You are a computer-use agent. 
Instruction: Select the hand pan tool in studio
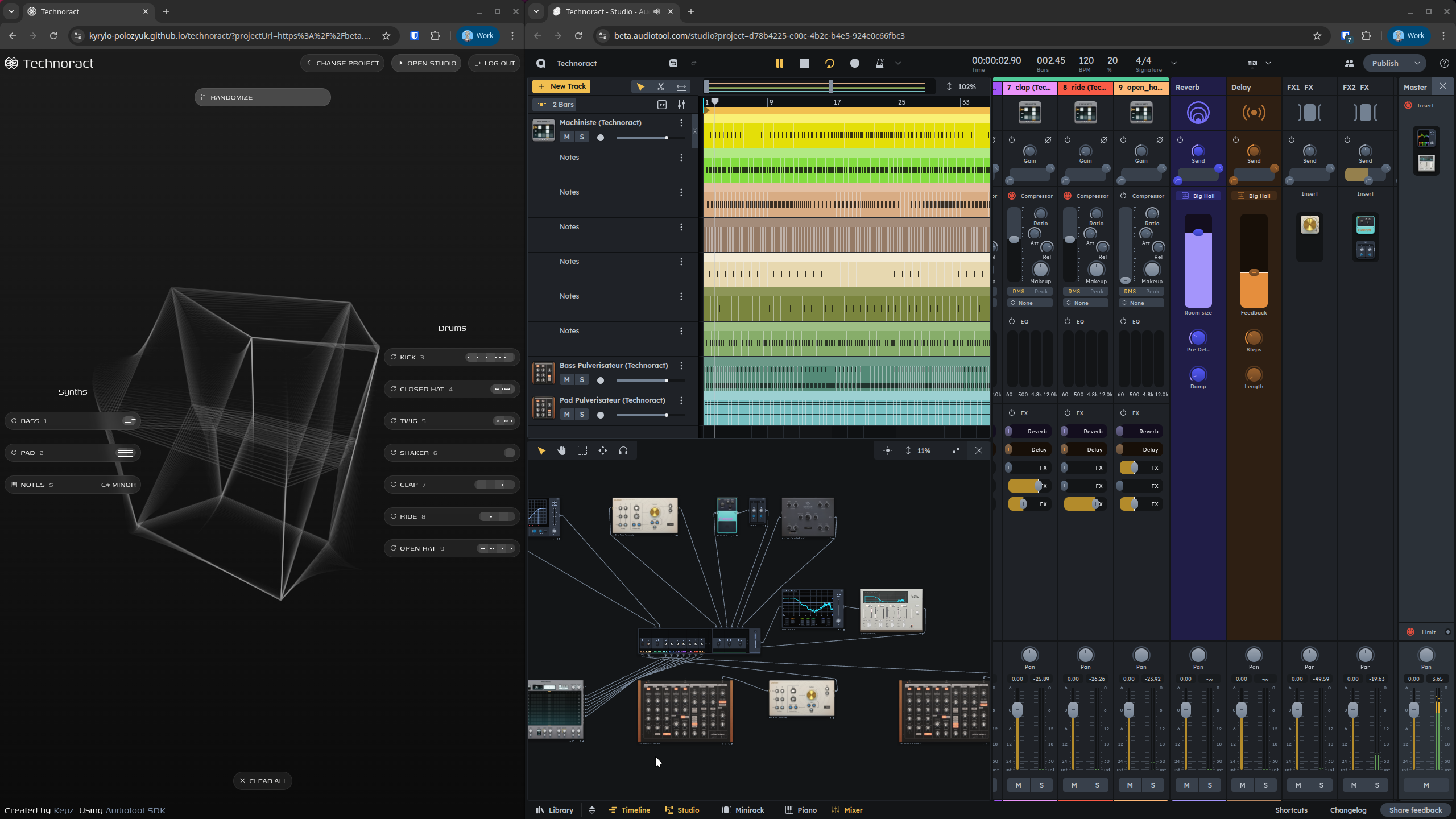pyautogui.click(x=561, y=450)
